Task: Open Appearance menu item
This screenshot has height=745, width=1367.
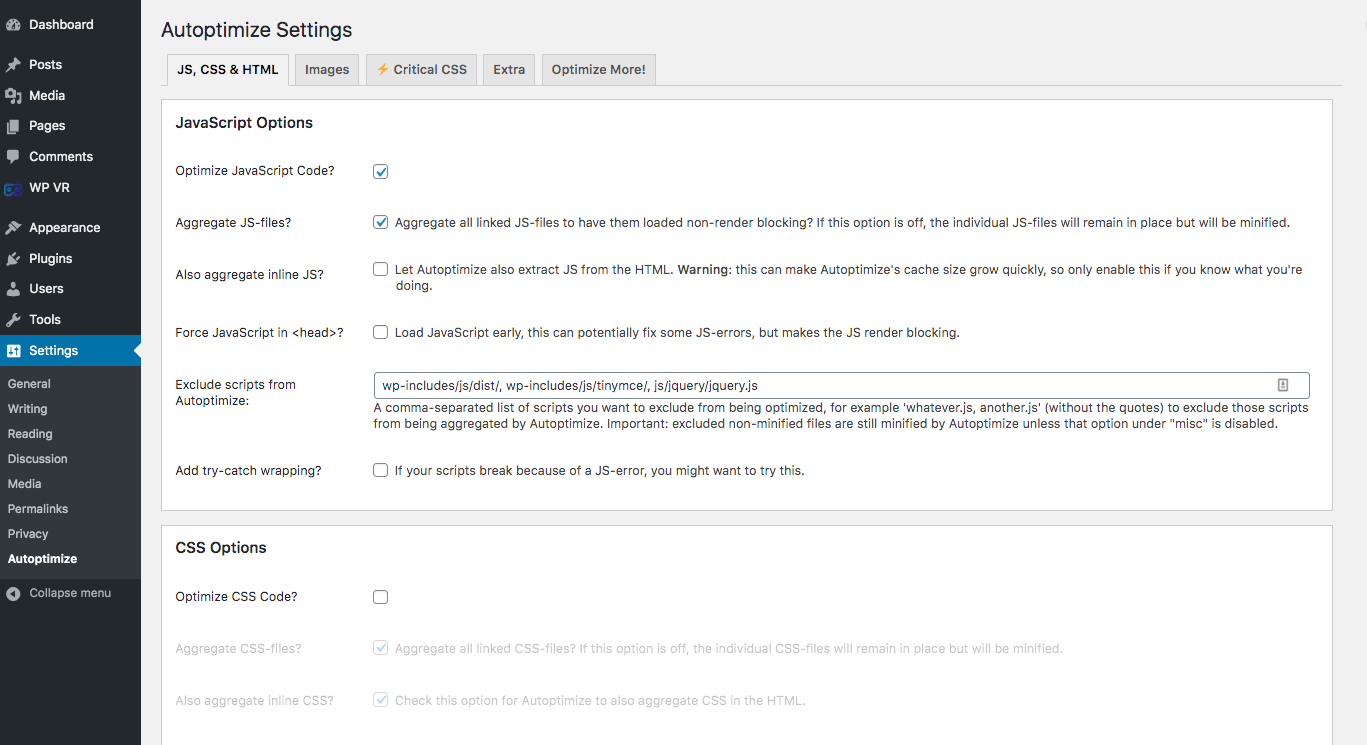Action: point(70,228)
